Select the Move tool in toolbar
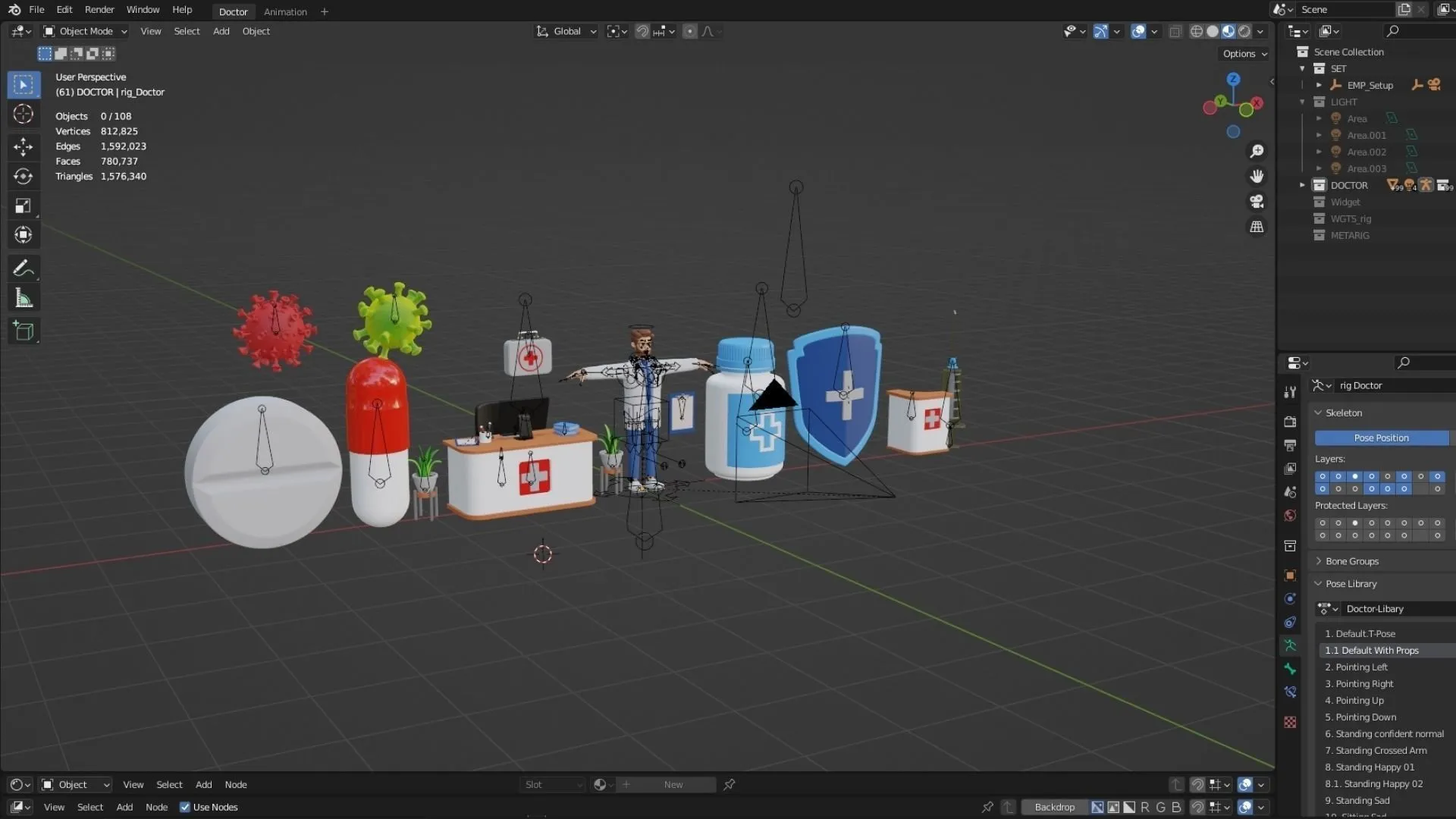This screenshot has width=1456, height=819. click(23, 146)
